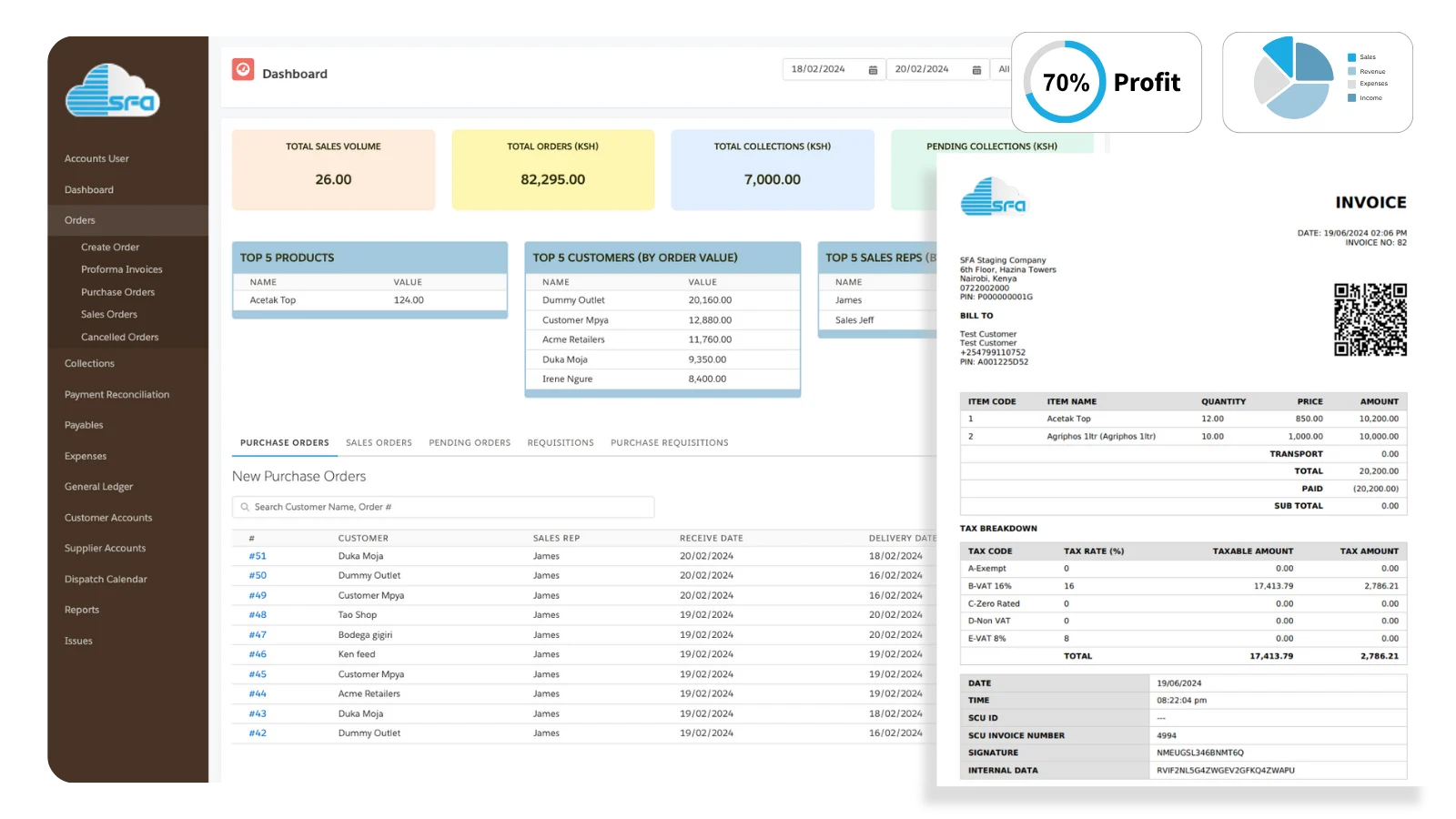The height and width of the screenshot is (819, 1456).
Task: Select Cancelled Orders in the sidebar
Action: (120, 337)
